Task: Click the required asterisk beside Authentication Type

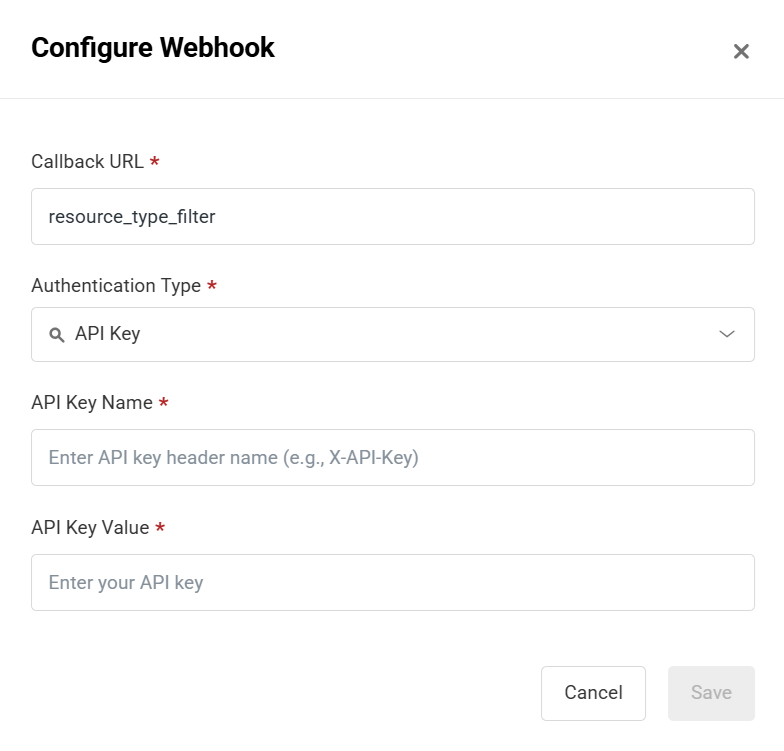Action: [x=212, y=287]
